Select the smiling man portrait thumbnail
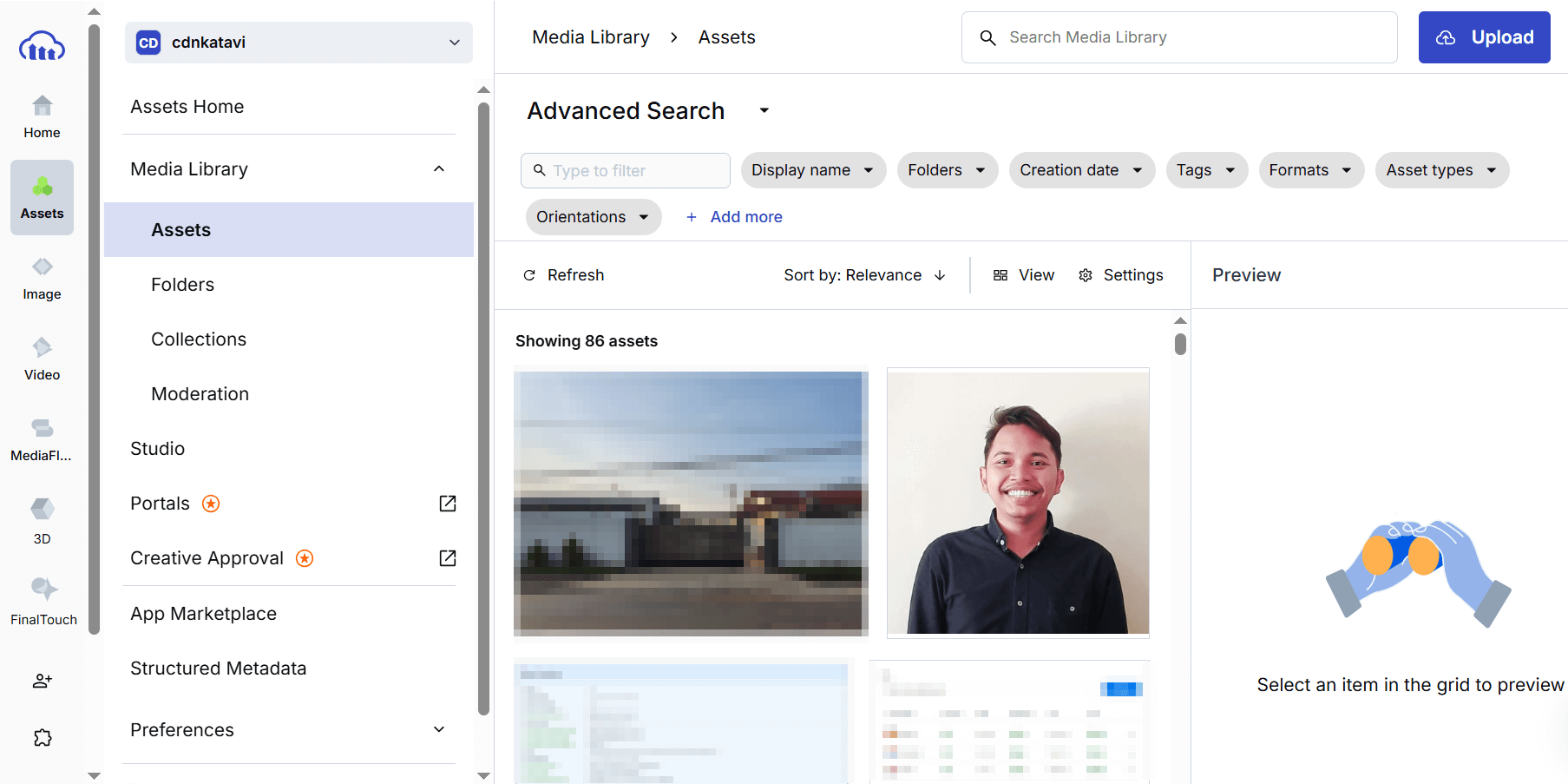Image resolution: width=1568 pixels, height=784 pixels. (x=1017, y=502)
